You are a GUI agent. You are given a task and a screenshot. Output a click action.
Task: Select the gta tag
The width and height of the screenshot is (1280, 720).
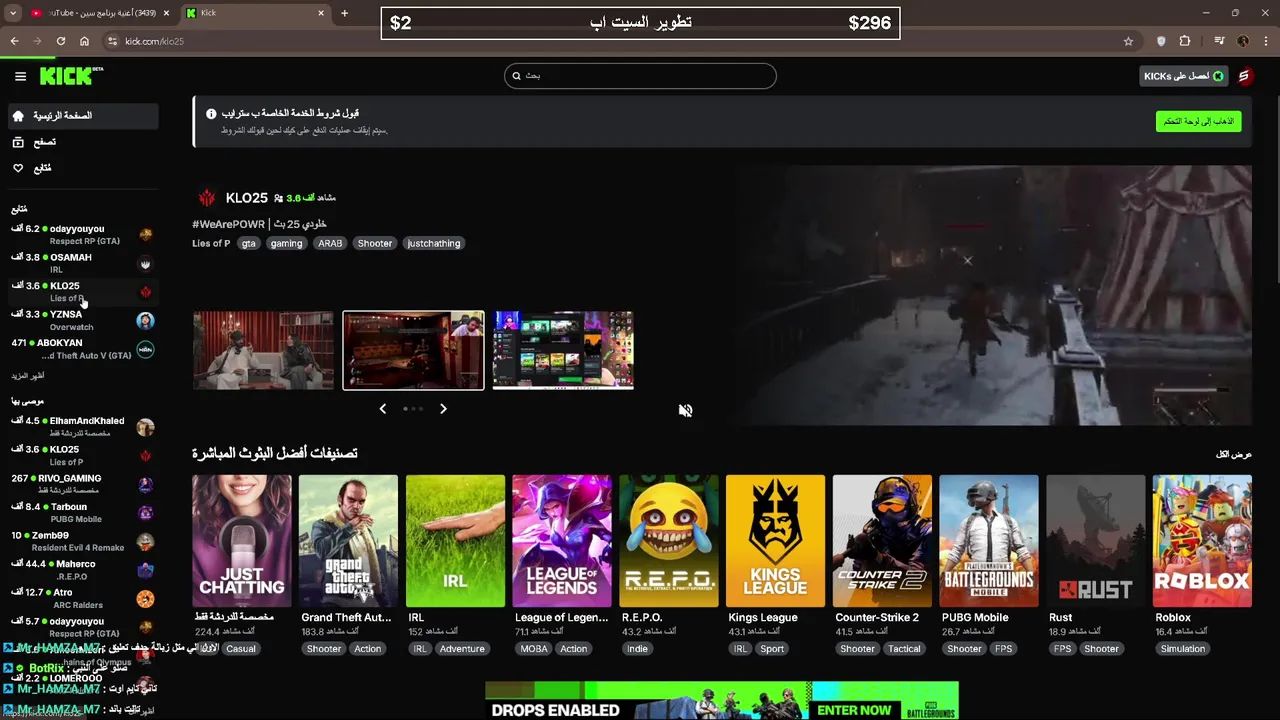248,243
